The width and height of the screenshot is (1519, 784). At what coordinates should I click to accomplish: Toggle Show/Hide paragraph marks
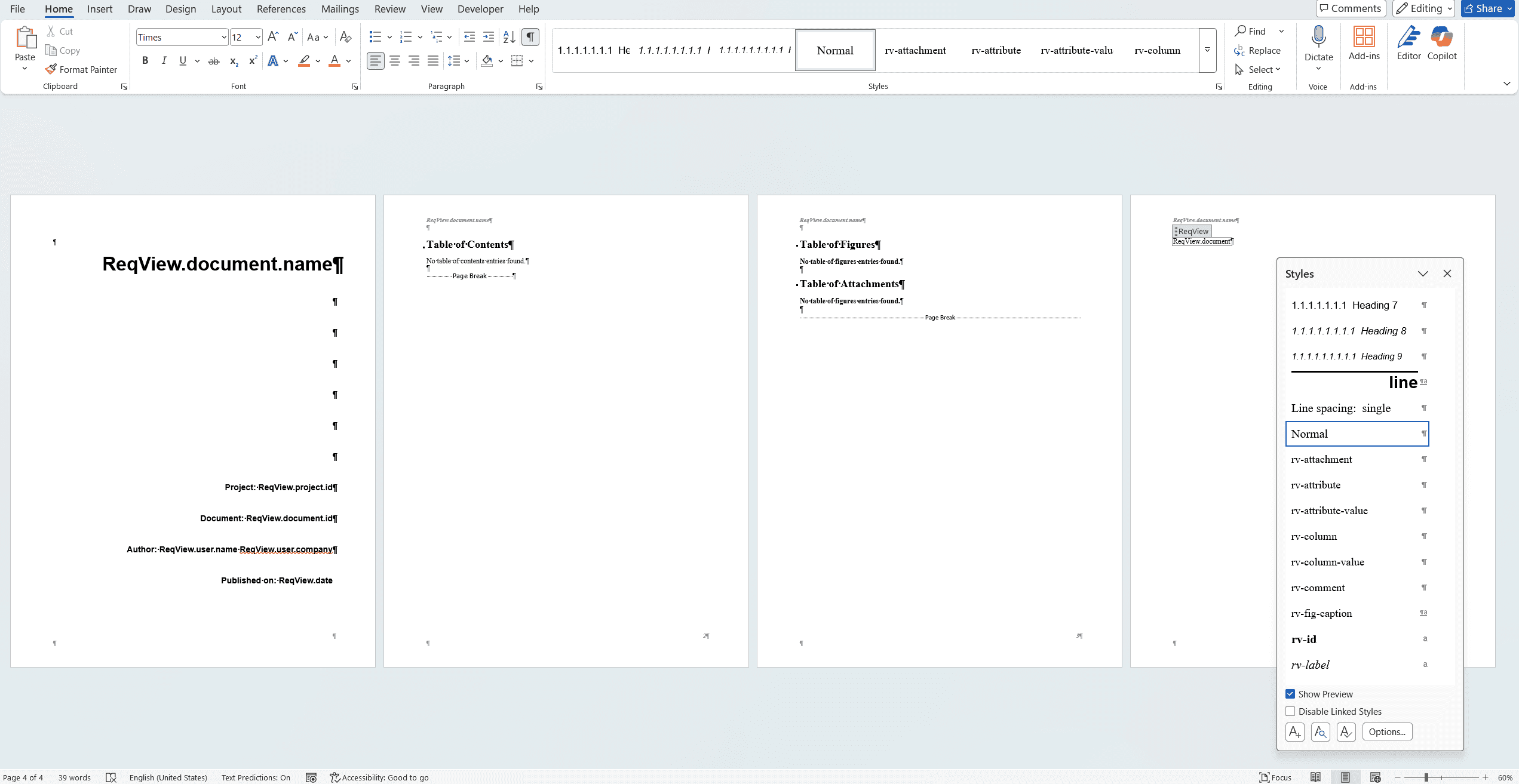[530, 37]
